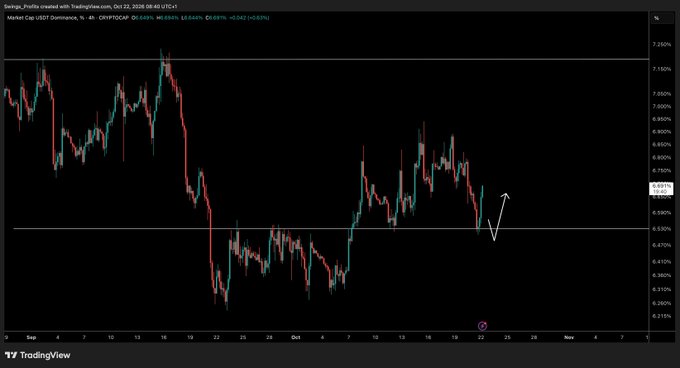
Task: Click the 7.150% price axis label
Action: pos(661,69)
